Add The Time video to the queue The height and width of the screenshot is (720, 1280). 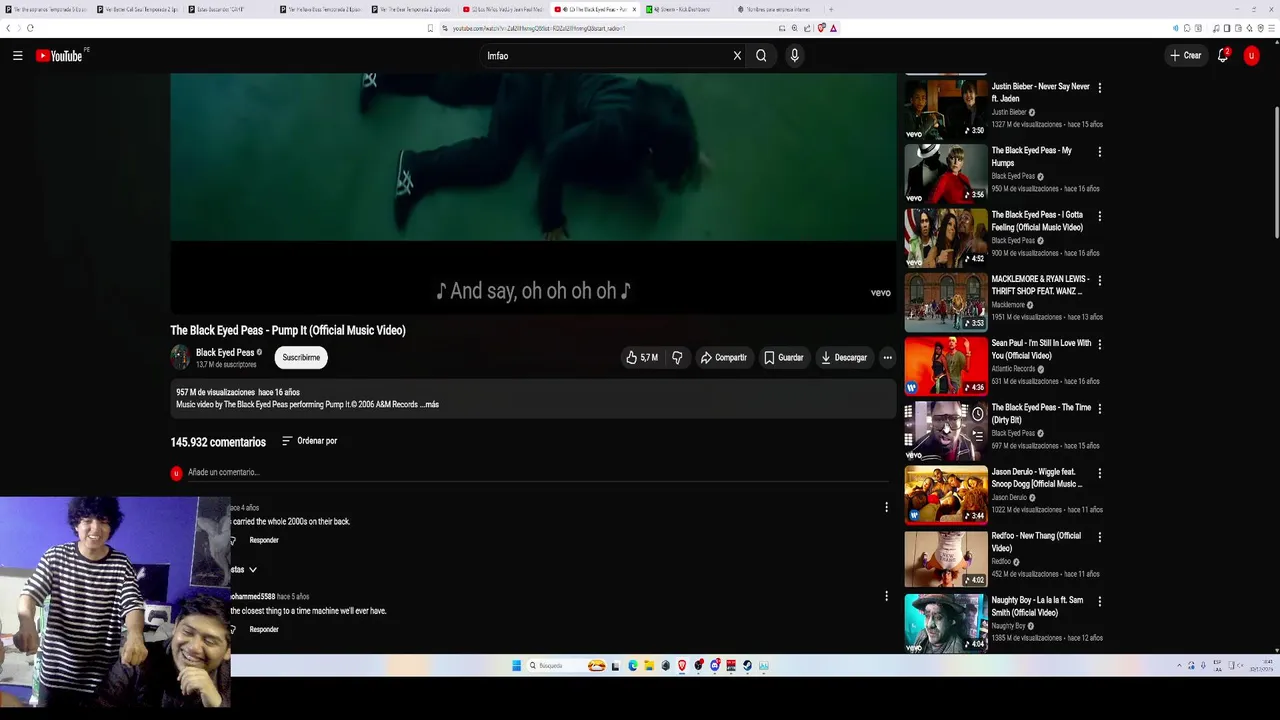978,436
